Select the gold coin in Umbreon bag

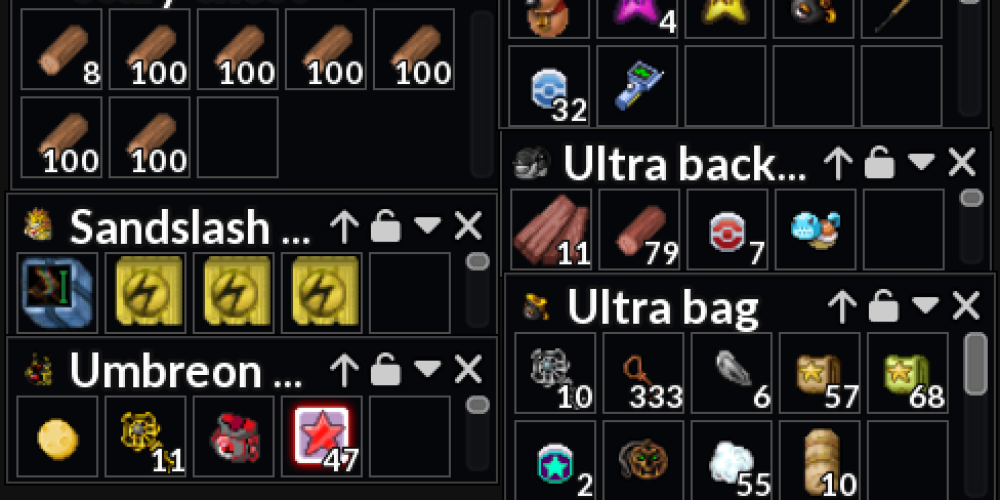[57, 436]
